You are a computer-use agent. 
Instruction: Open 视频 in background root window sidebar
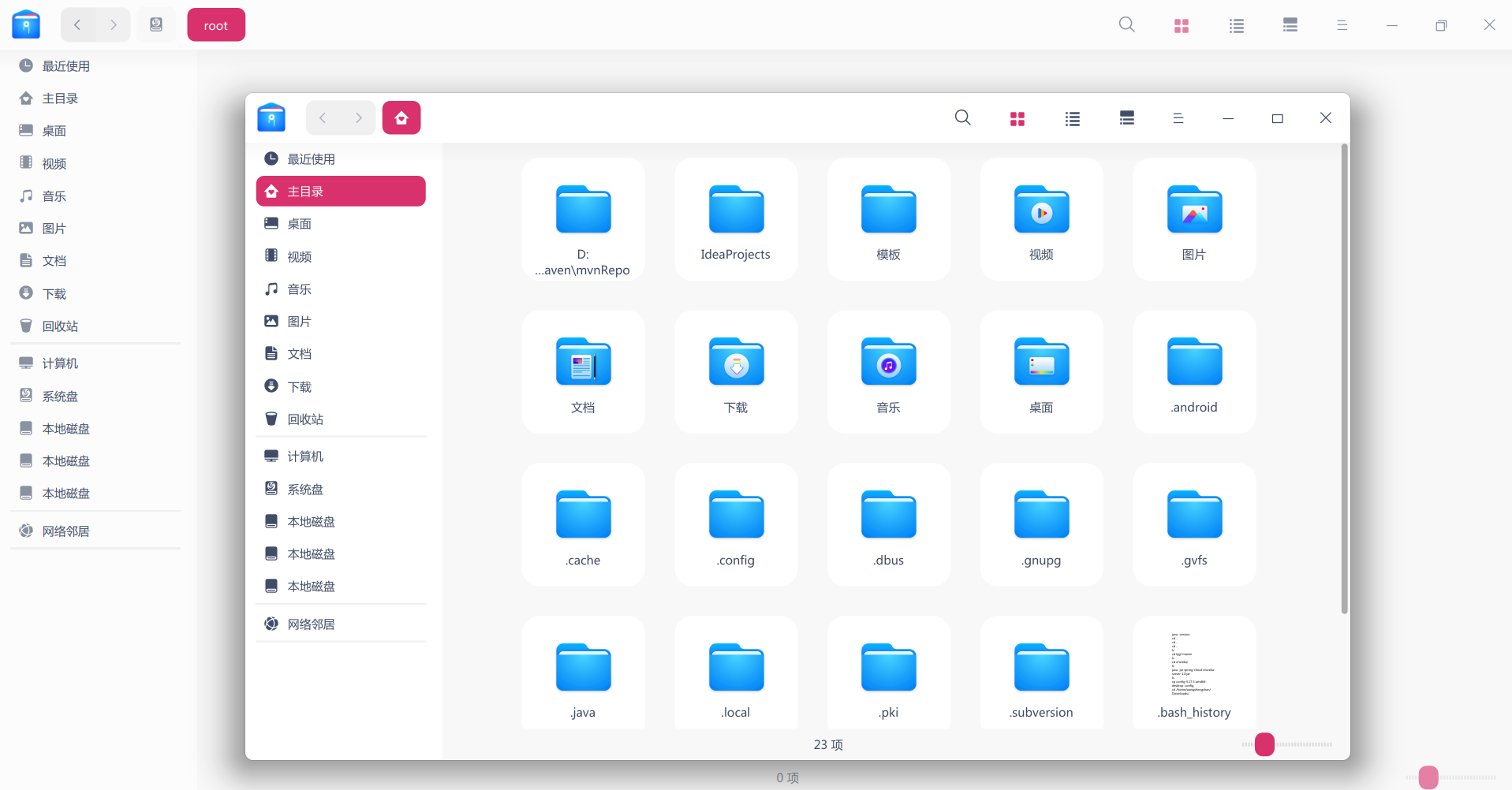pos(95,164)
